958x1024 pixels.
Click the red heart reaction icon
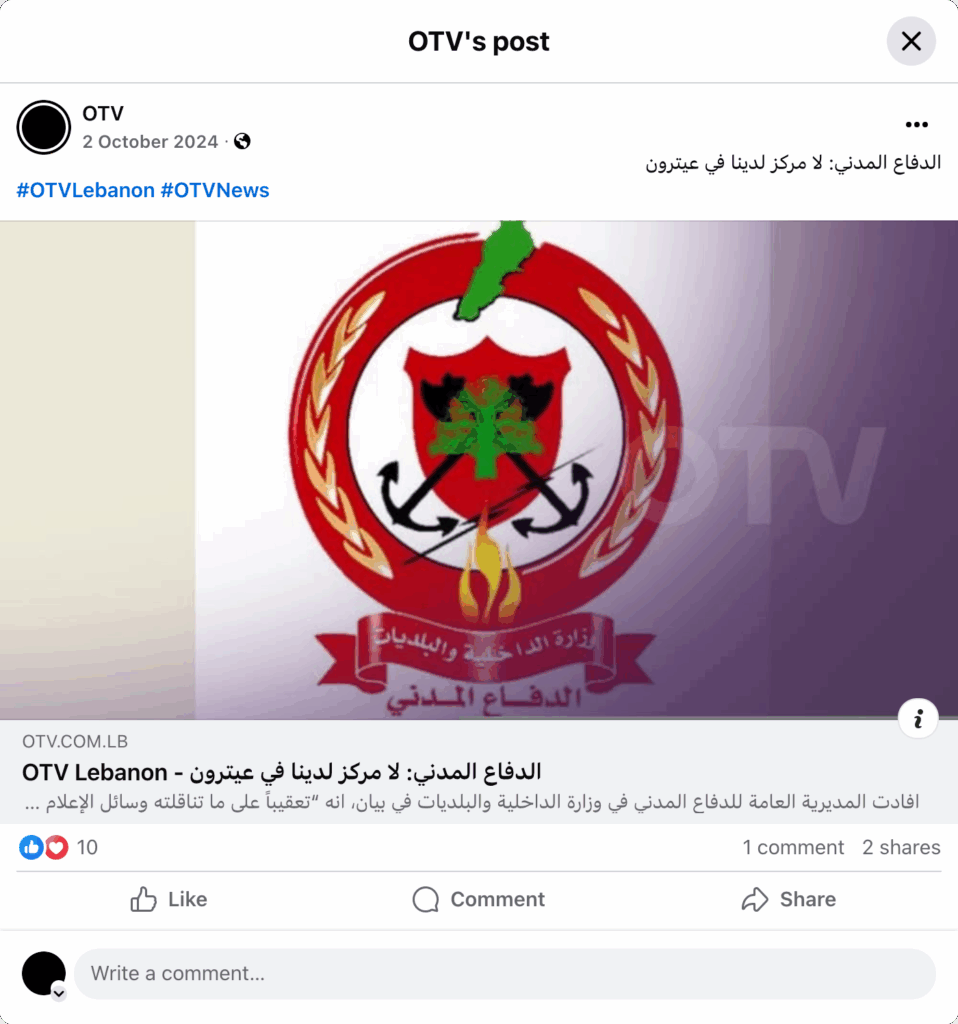tap(56, 847)
